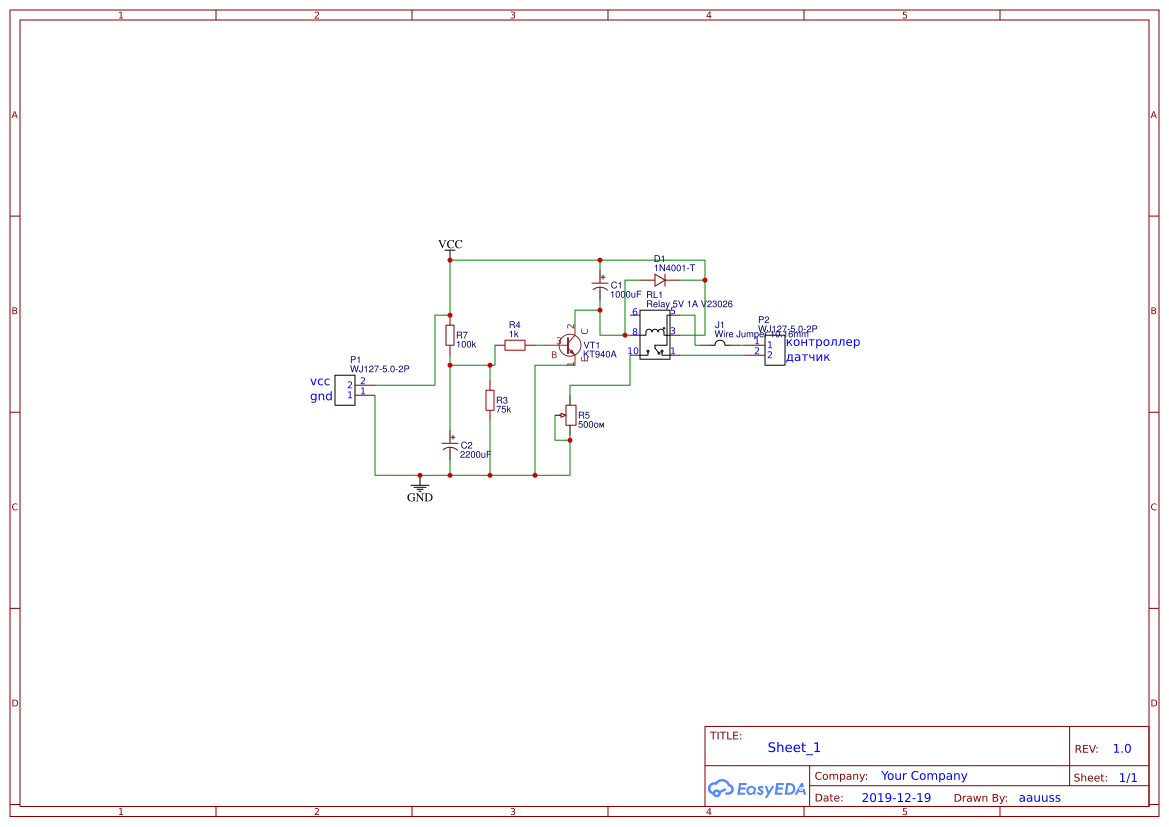Click the '75k' value label
Screen dimensions: 1169x827
[503, 409]
